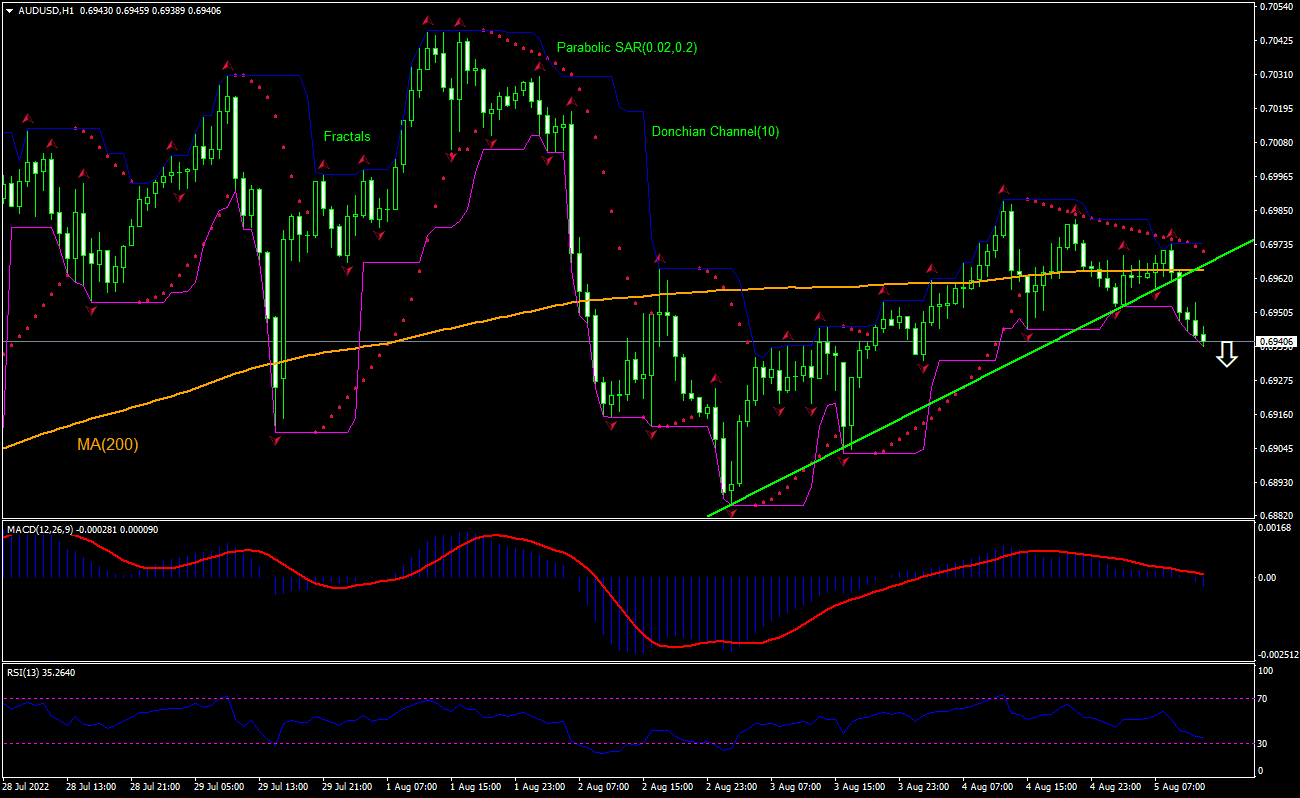
Task: Select the green Fractals label
Action: 346,137
